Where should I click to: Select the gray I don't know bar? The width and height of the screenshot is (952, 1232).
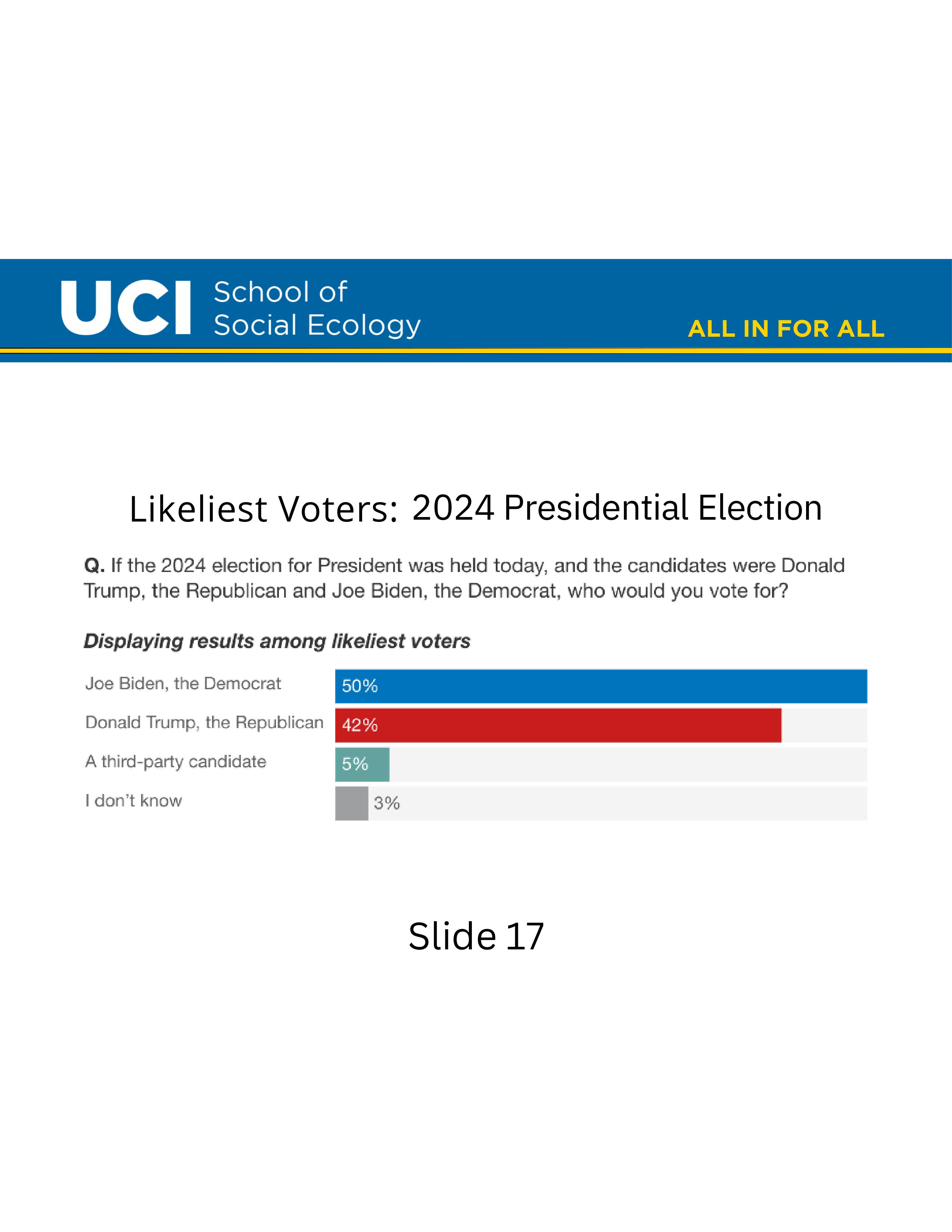(351, 803)
